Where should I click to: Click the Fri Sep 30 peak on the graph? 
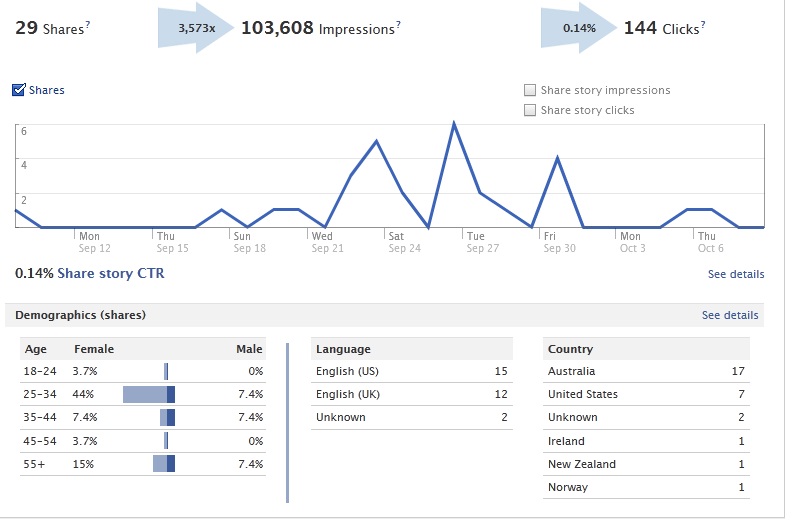click(x=557, y=158)
